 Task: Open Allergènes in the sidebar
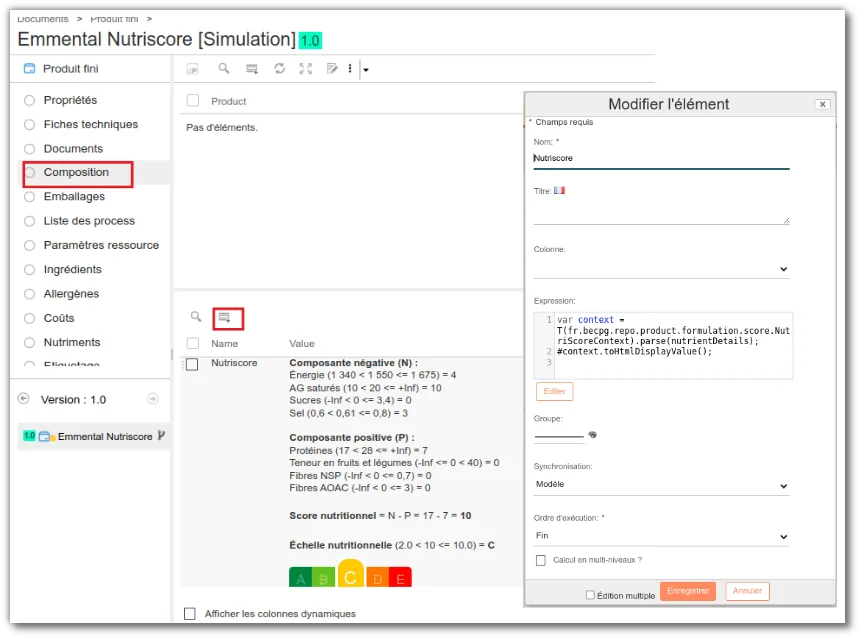point(71,294)
